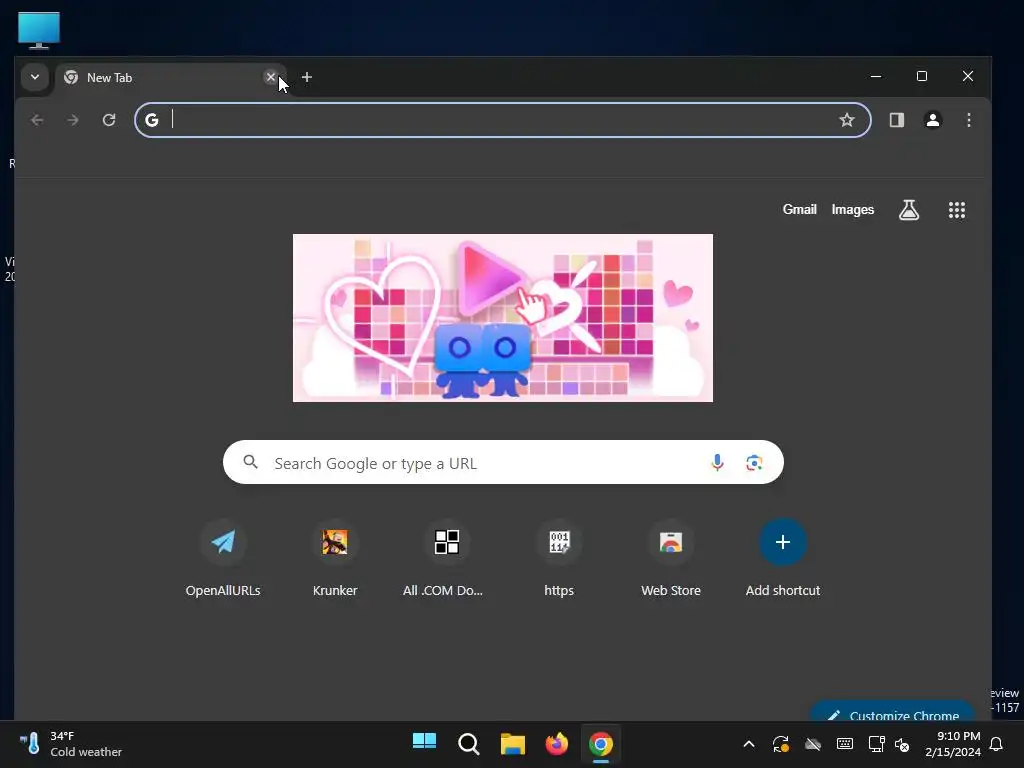Open the Gmail link
This screenshot has height=768, width=1024.
click(x=799, y=210)
